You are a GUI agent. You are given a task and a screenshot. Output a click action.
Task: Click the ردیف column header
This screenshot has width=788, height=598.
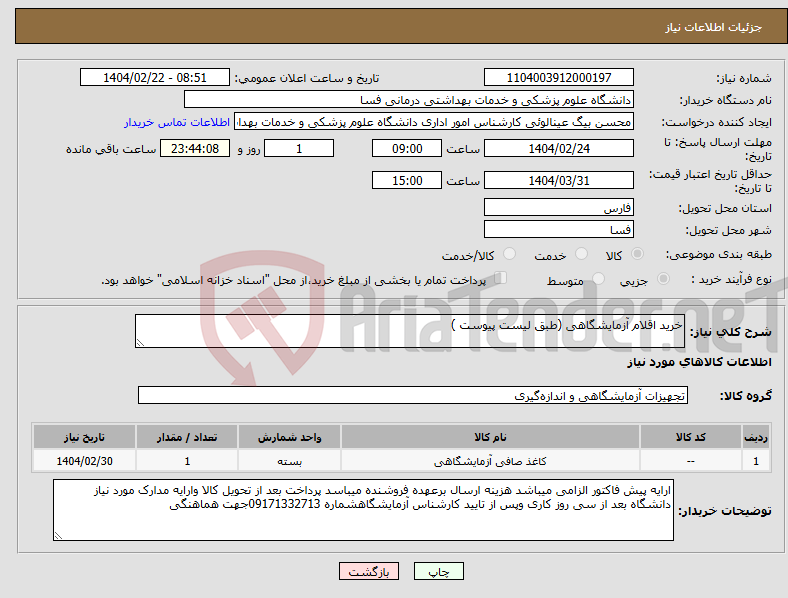(x=756, y=437)
